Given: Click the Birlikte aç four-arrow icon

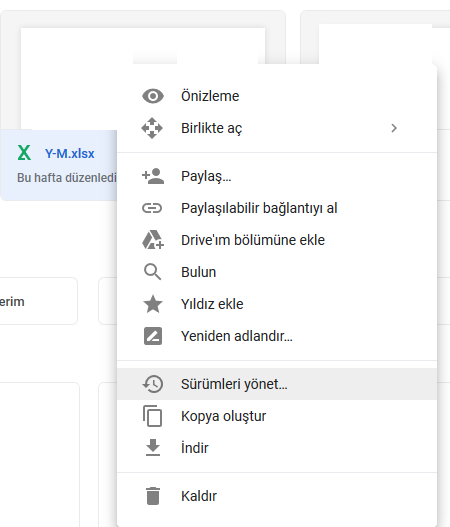Looking at the screenshot, I should 152,128.
